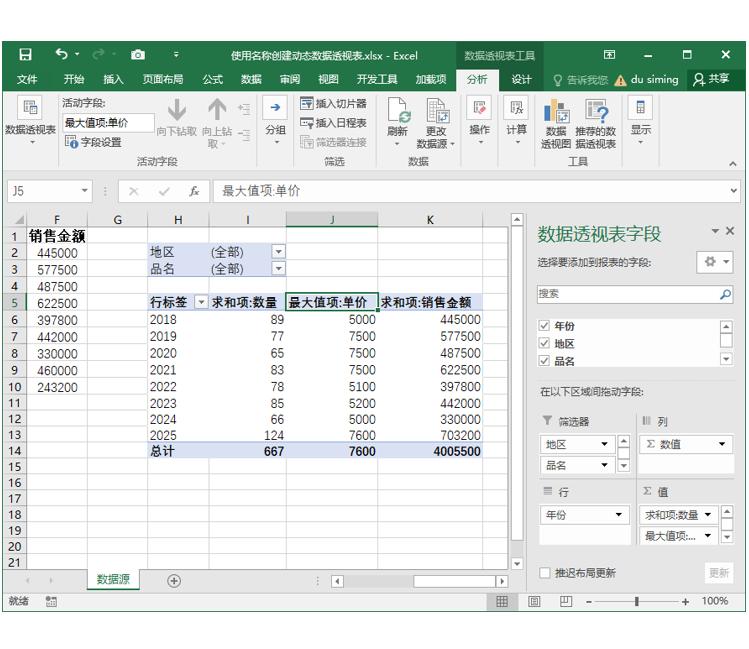Click the vertical sheet scrollbar thumb
Screen dimensions: 749x649
point(516,383)
